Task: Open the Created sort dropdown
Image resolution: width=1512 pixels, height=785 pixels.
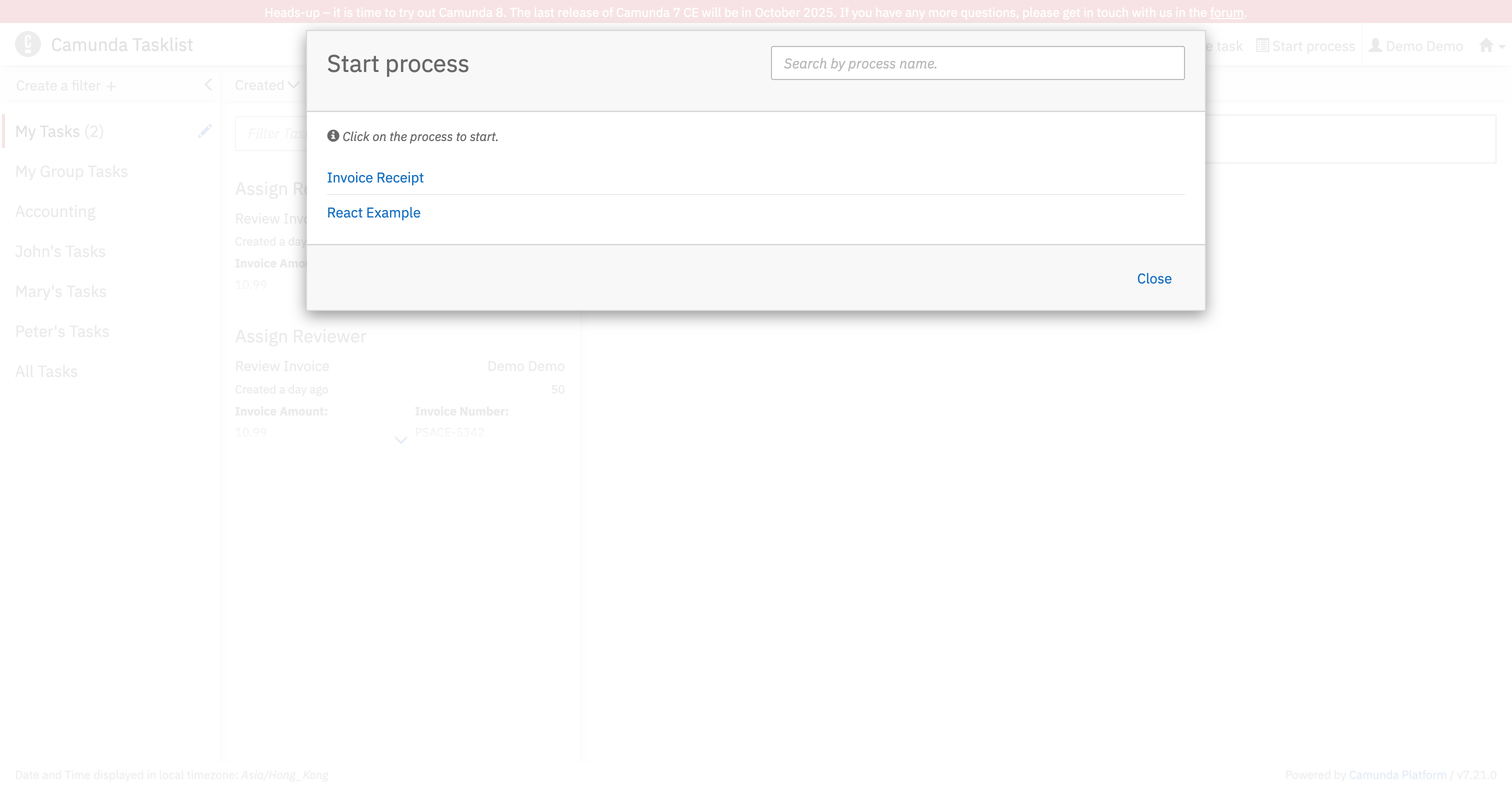Action: coord(267,85)
